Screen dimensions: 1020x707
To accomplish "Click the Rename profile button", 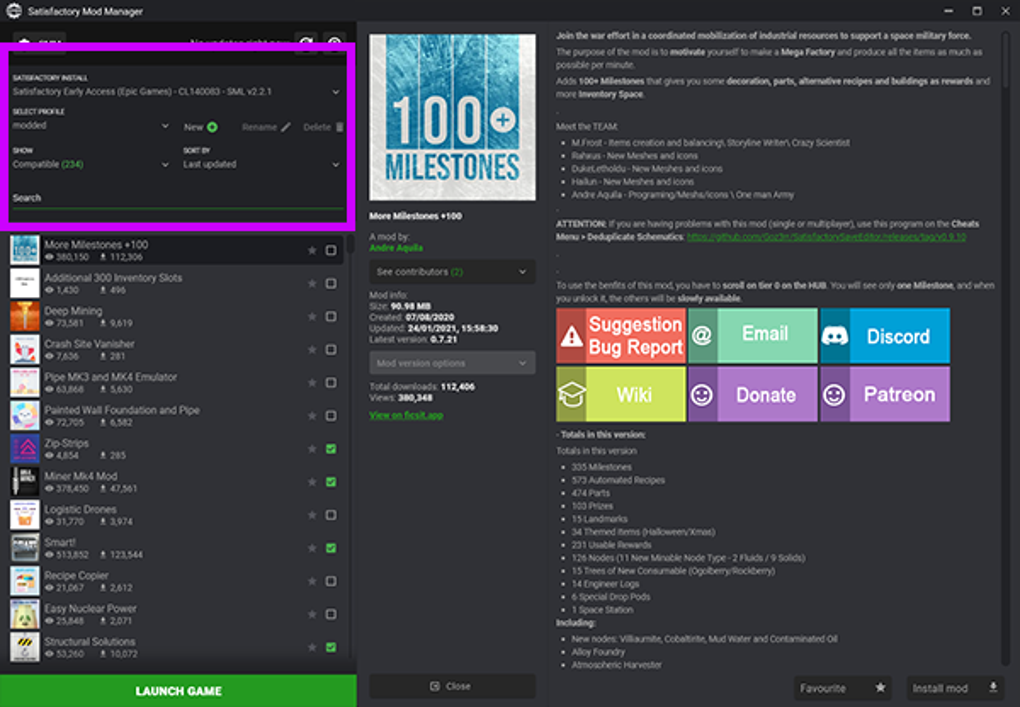I will 266,127.
